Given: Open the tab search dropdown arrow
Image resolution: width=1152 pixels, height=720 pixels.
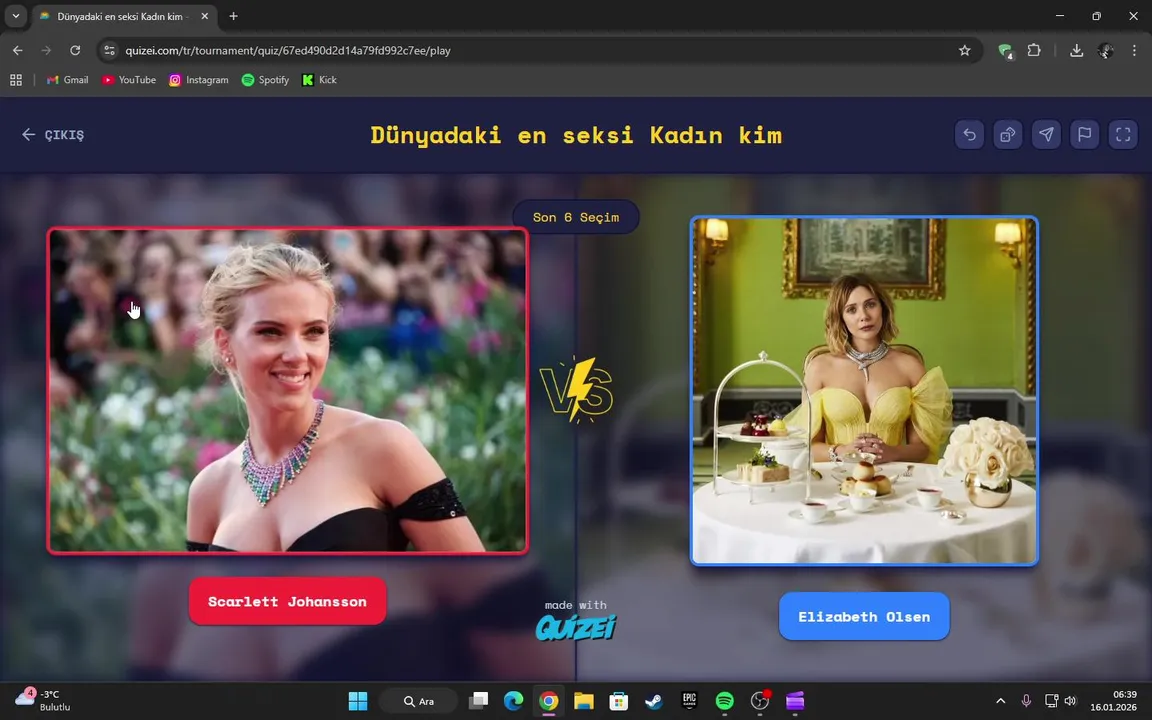Looking at the screenshot, I should (x=15, y=15).
